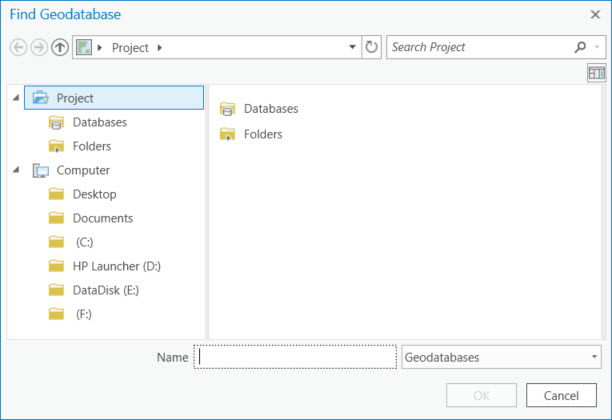612x420 pixels.
Task: Open the search options dropdown arrow
Action: point(597,47)
